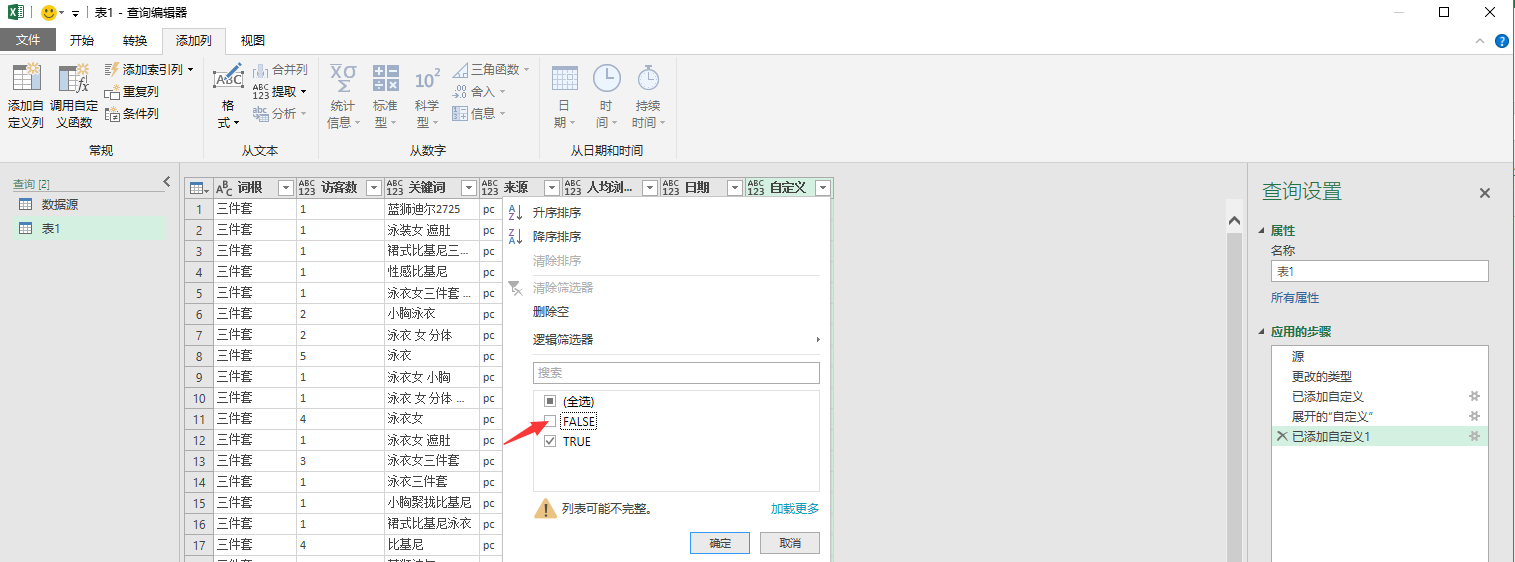Open settings gear for 展开的"自定义" step
The image size is (1515, 562).
[x=1474, y=416]
